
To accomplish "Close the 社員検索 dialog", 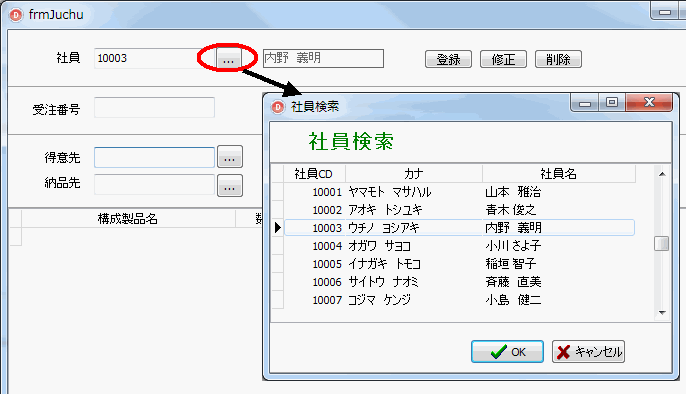I will pos(649,102).
